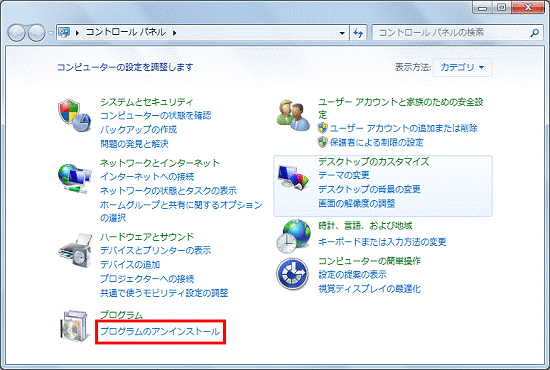Open the Network and Internet globe icon
The width and height of the screenshot is (550, 370).
[74, 179]
